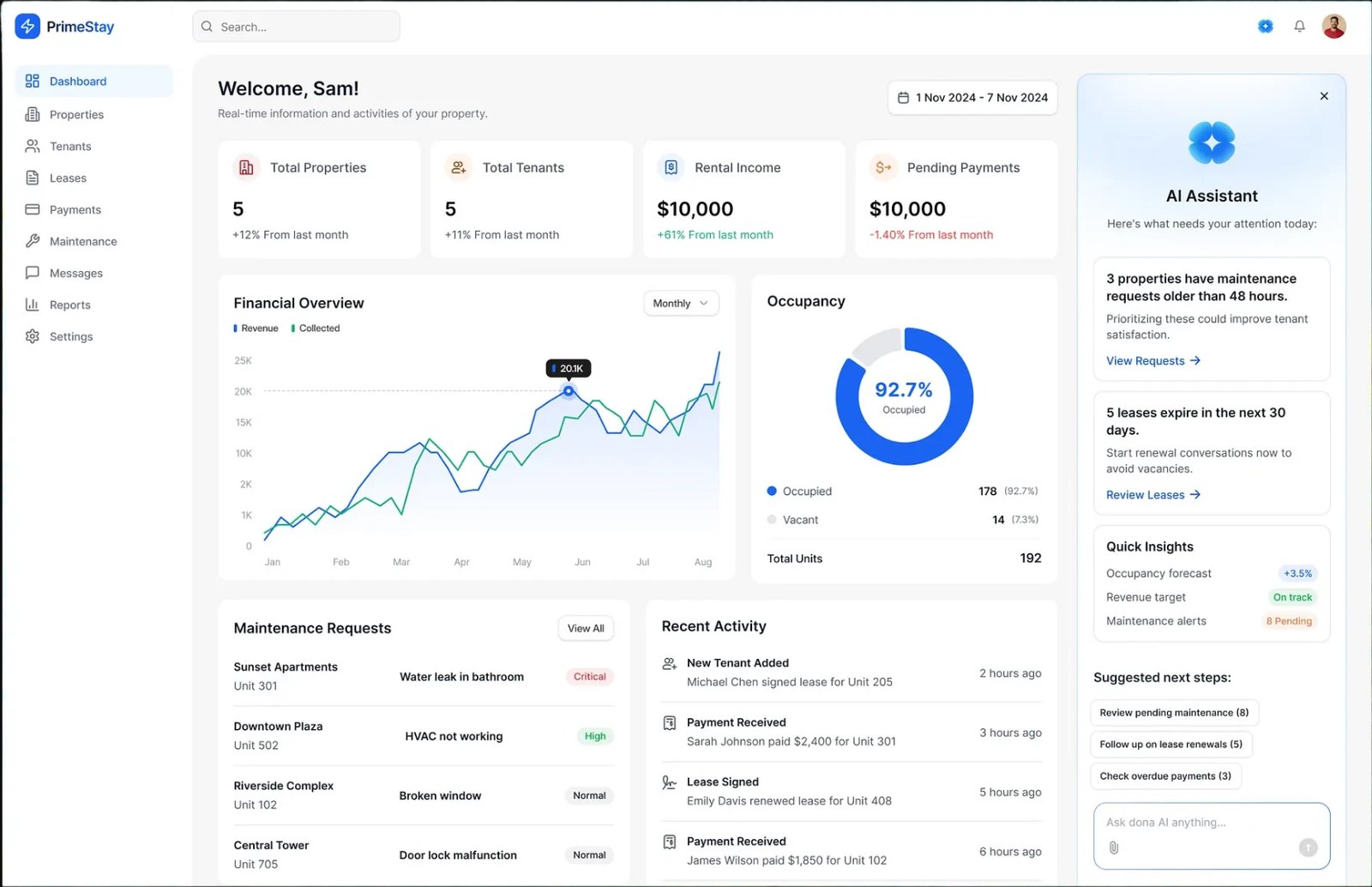This screenshot has width=1372, height=887.
Task: Click the 20.1K data point on the chart
Action: [569, 391]
